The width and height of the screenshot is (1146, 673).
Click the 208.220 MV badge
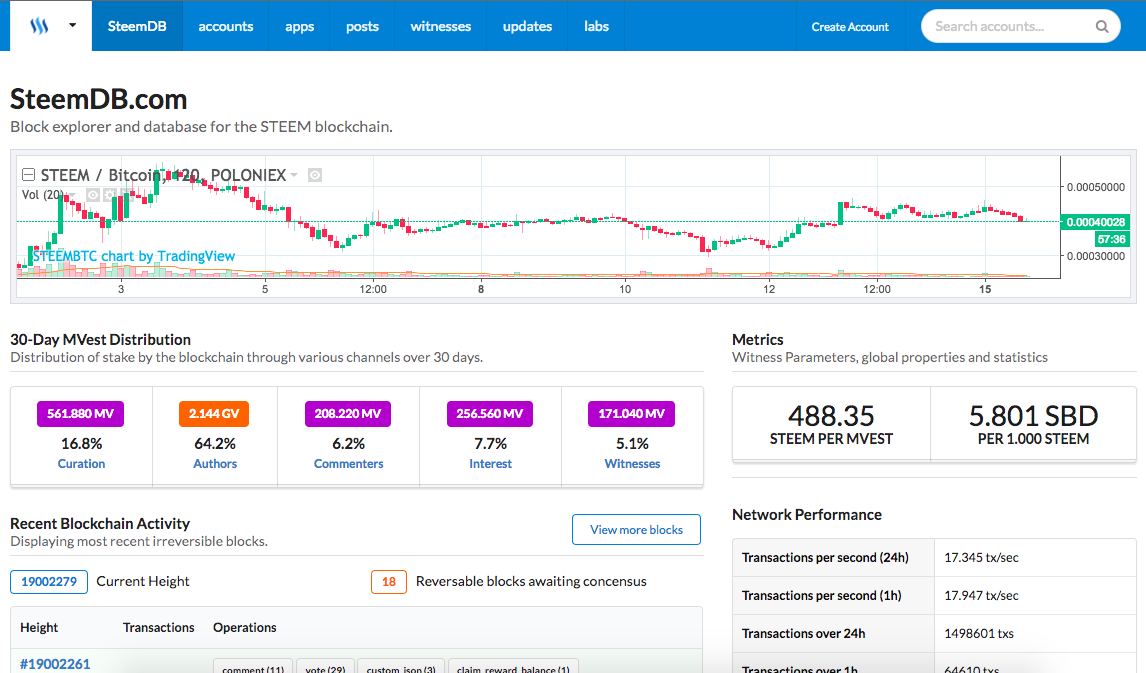click(348, 414)
